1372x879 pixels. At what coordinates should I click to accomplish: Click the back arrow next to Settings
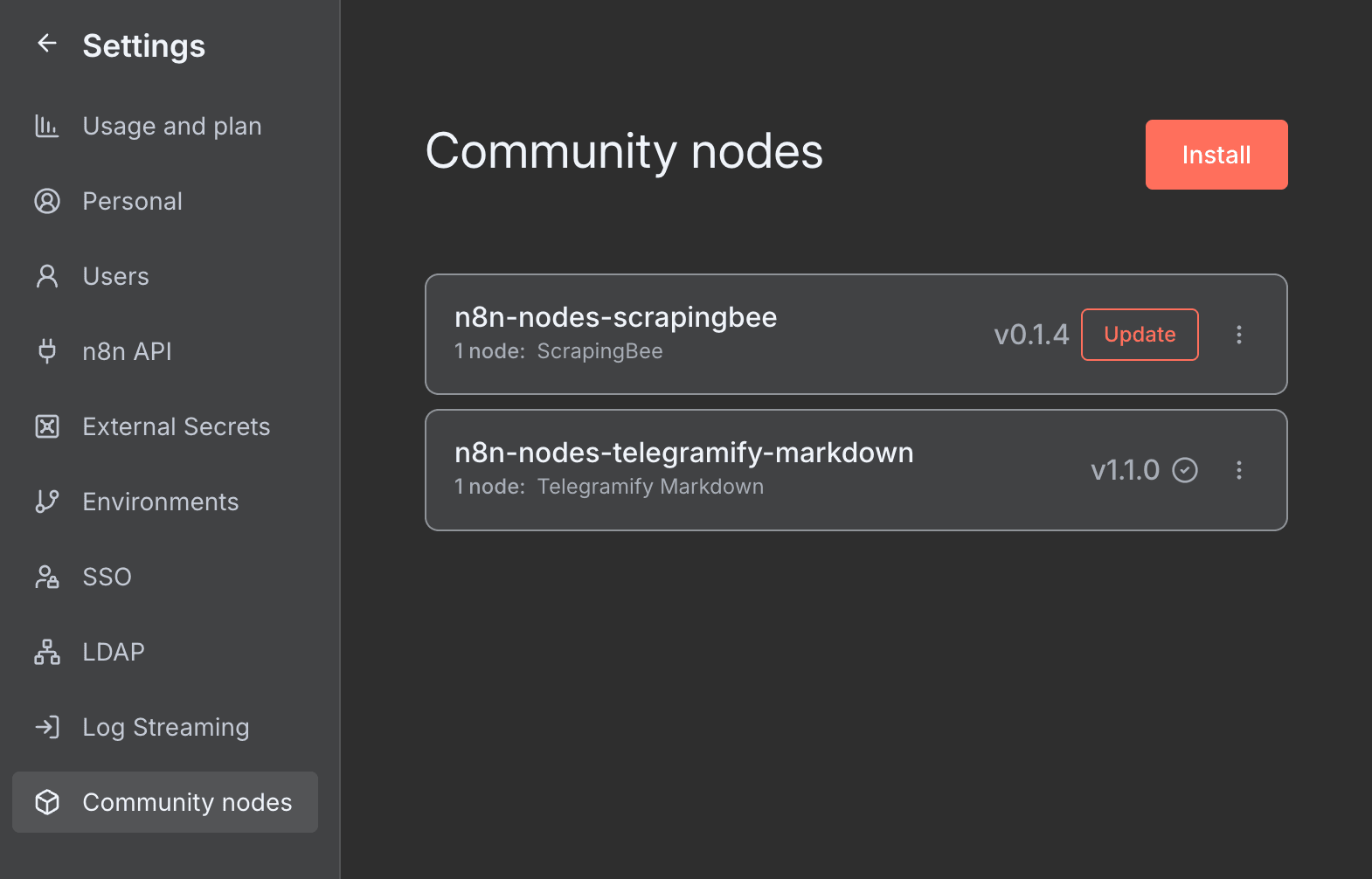coord(47,44)
